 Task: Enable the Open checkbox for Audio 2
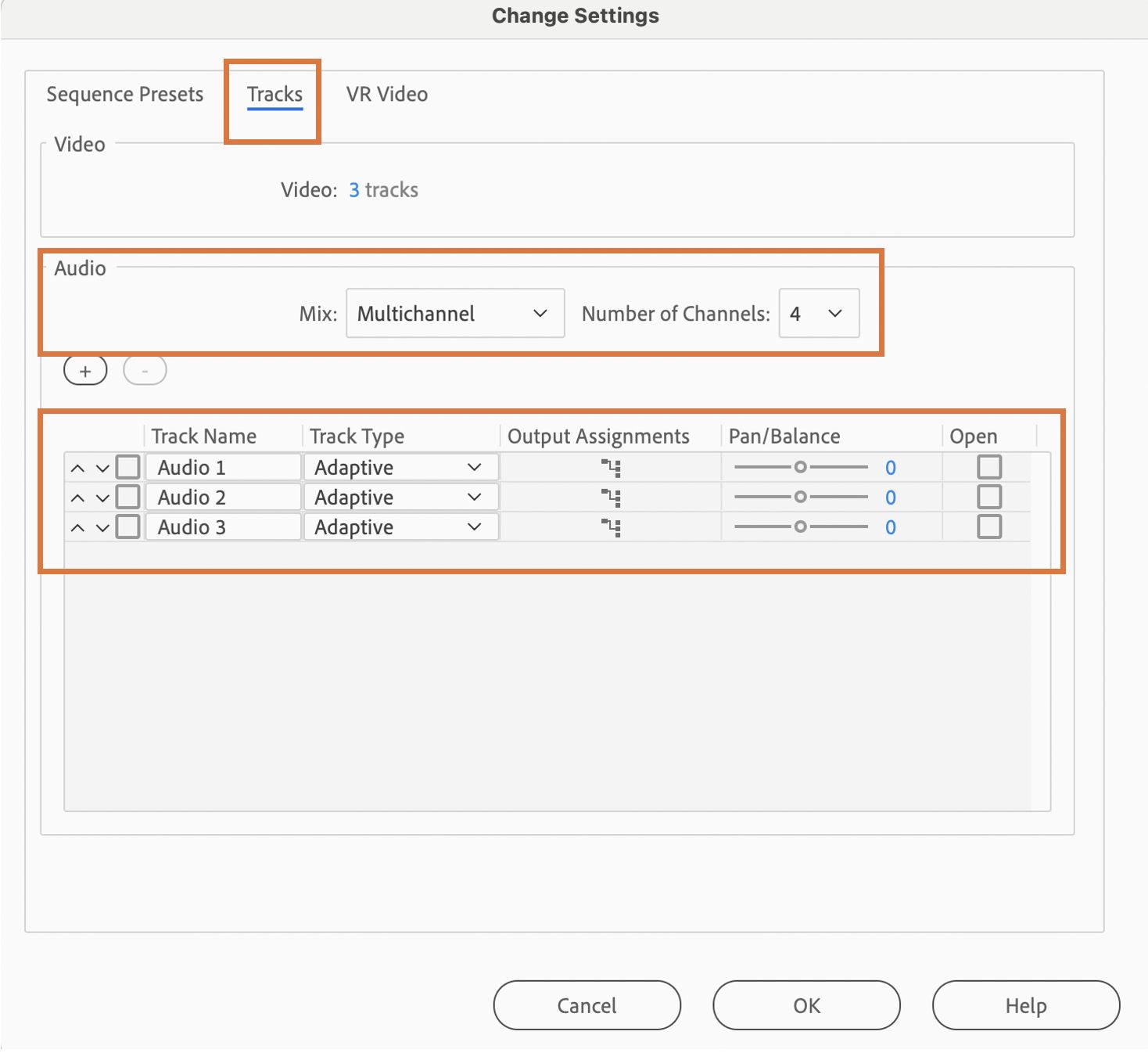click(989, 498)
